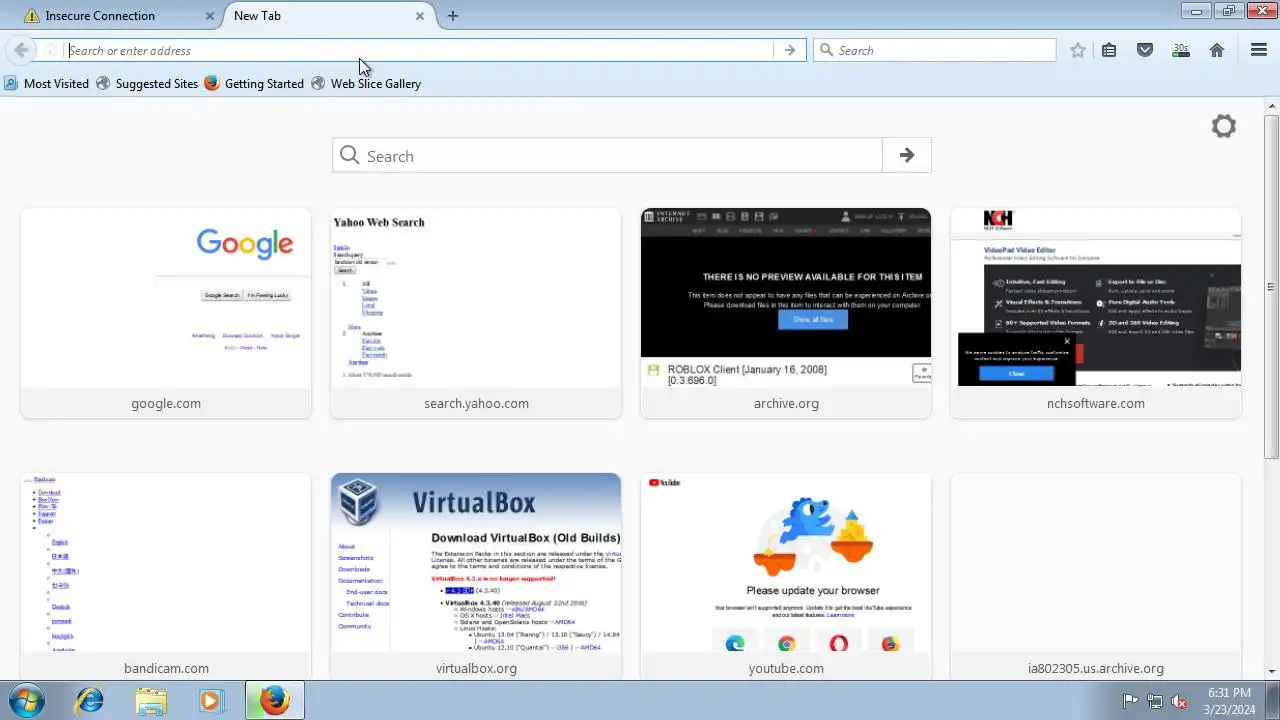Open the bandicam.com tile
1280x720 pixels.
[x=166, y=577]
